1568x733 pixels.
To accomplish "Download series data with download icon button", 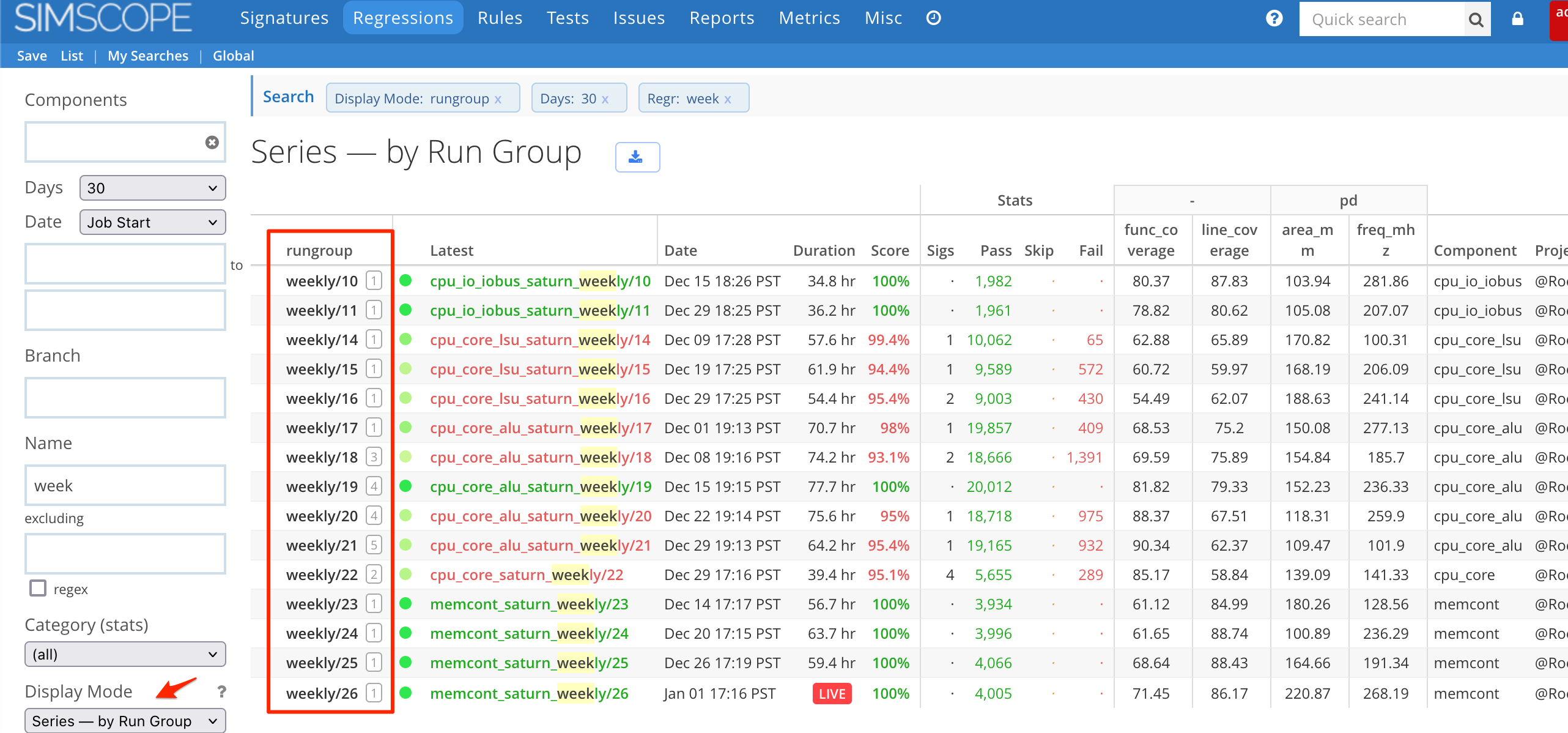I will click(637, 157).
